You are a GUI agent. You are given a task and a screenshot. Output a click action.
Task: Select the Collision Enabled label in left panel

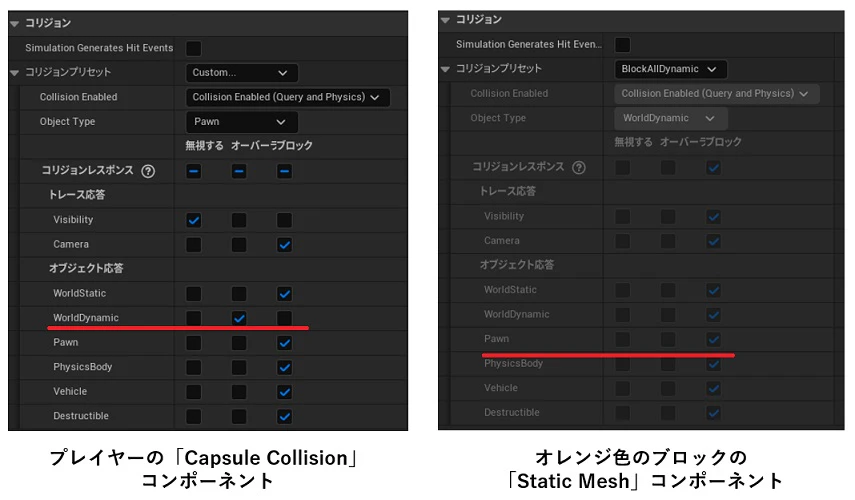pos(79,97)
